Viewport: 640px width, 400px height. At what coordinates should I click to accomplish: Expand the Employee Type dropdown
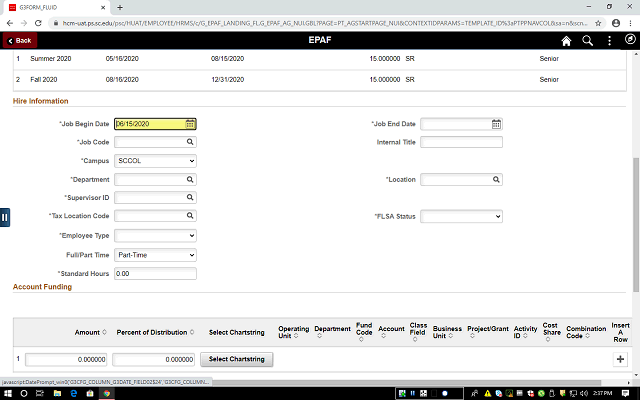tap(156, 236)
